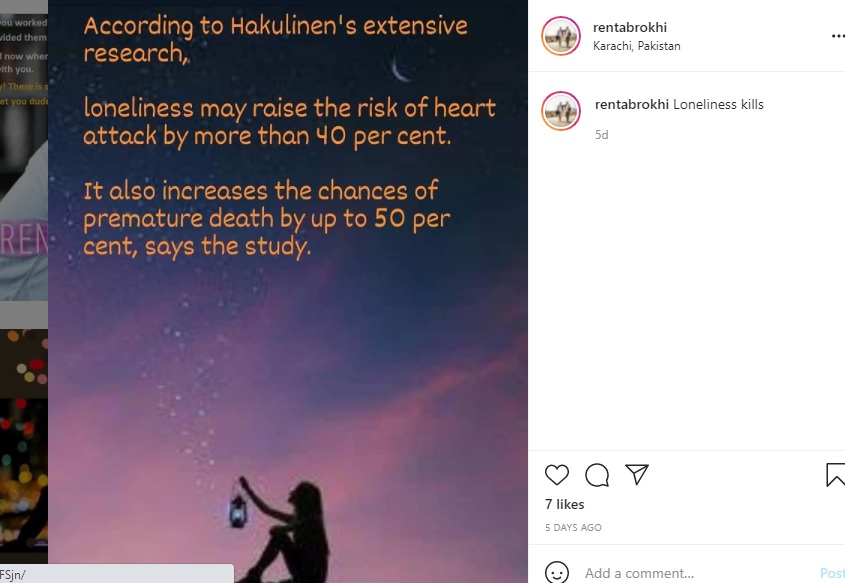Focus the Add a comment field
This screenshot has height=583, width=845.
[695, 573]
